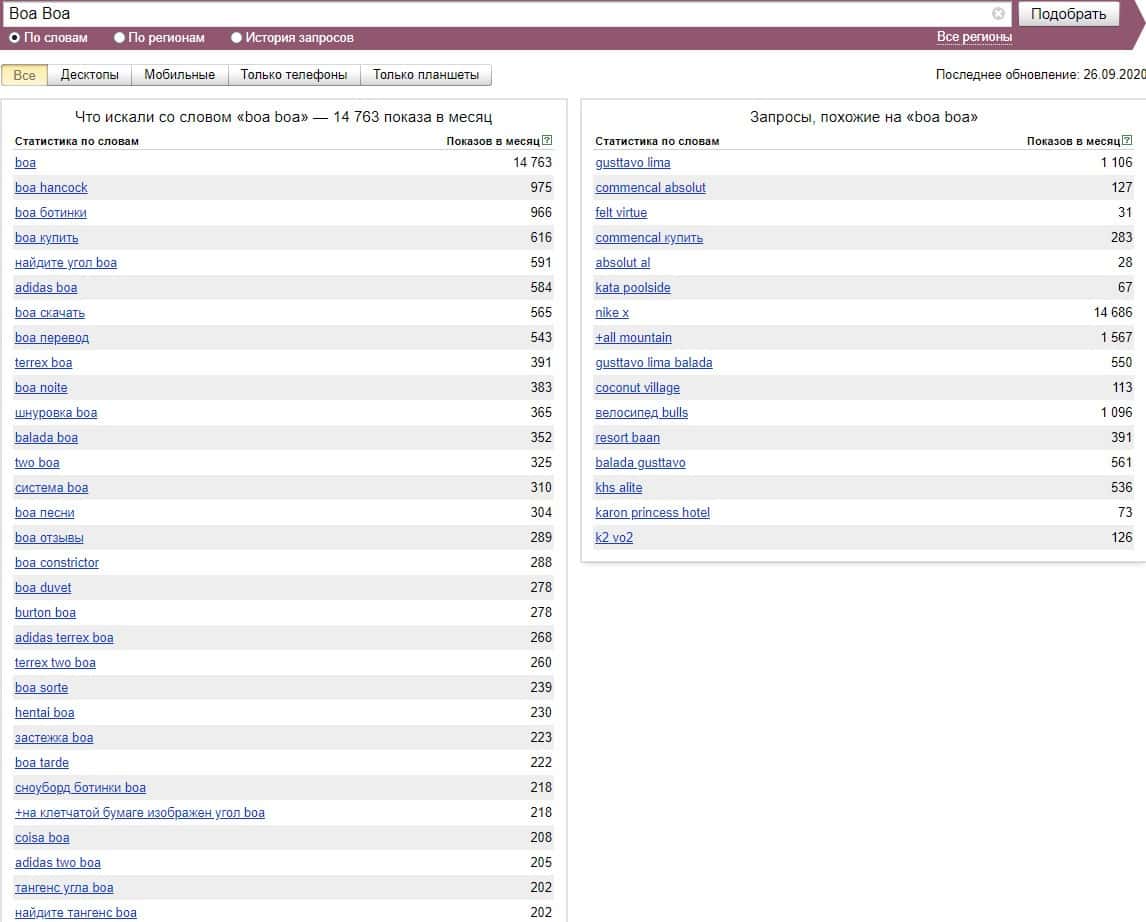The height and width of the screenshot is (922, 1146).
Task: Switch to the 'Десктопы' tab
Action: point(89,75)
